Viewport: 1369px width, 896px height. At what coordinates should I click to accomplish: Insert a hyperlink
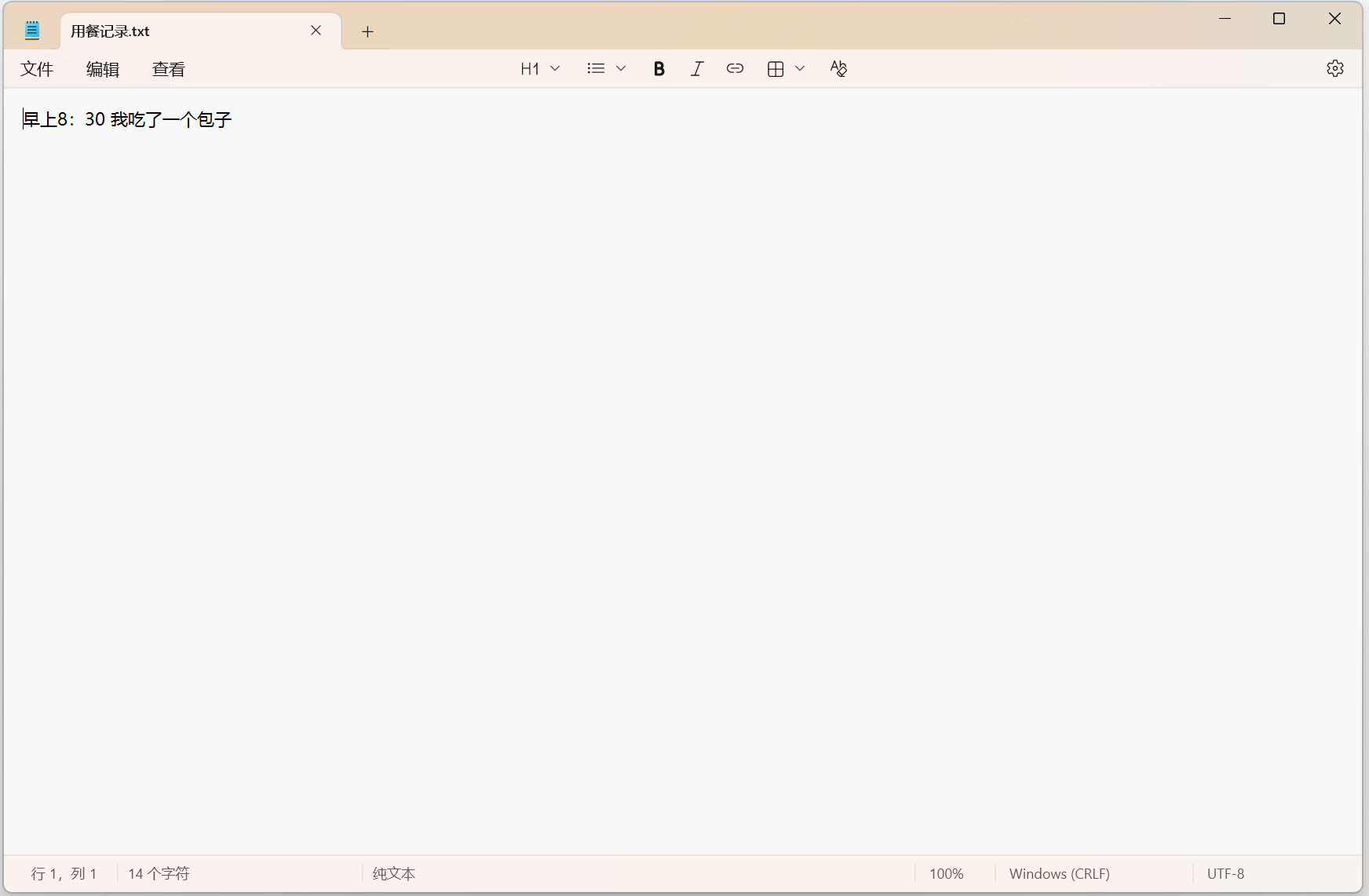pyautogui.click(x=735, y=69)
